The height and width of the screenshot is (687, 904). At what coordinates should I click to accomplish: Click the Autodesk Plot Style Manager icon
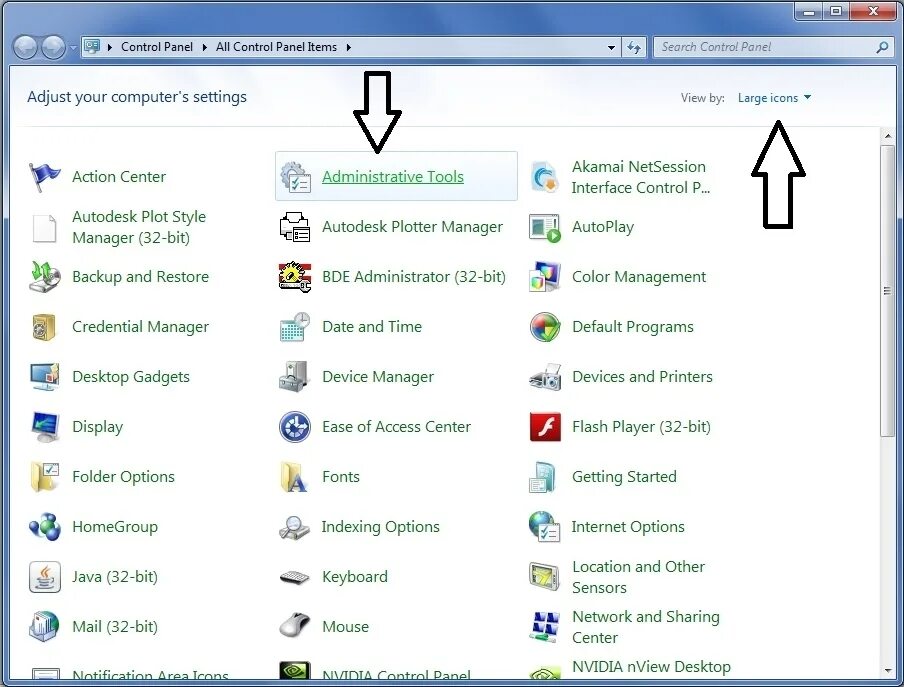(44, 228)
